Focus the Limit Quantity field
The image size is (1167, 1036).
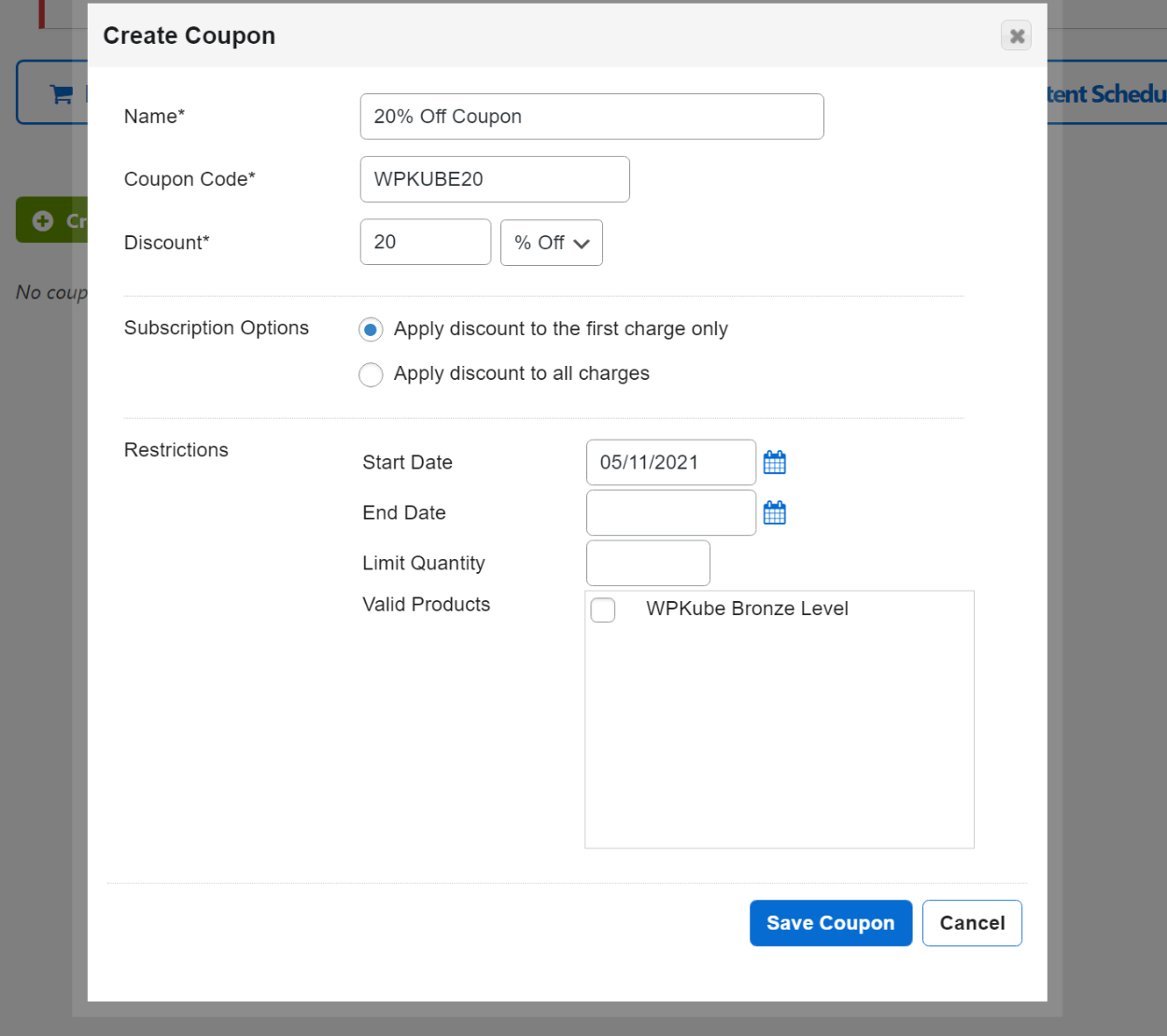tap(648, 563)
